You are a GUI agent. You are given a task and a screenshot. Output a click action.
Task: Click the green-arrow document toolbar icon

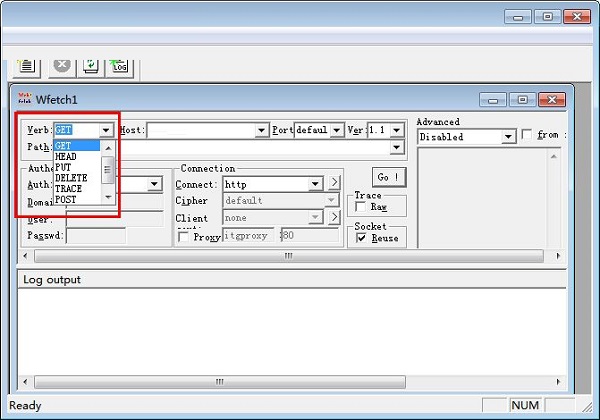tap(91, 66)
